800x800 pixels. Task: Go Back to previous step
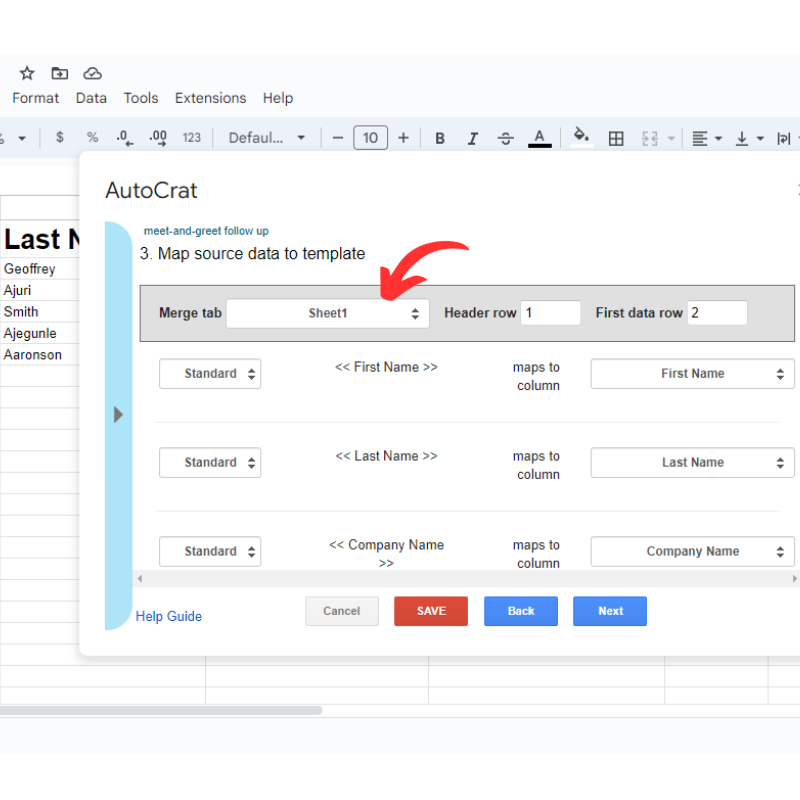point(521,611)
